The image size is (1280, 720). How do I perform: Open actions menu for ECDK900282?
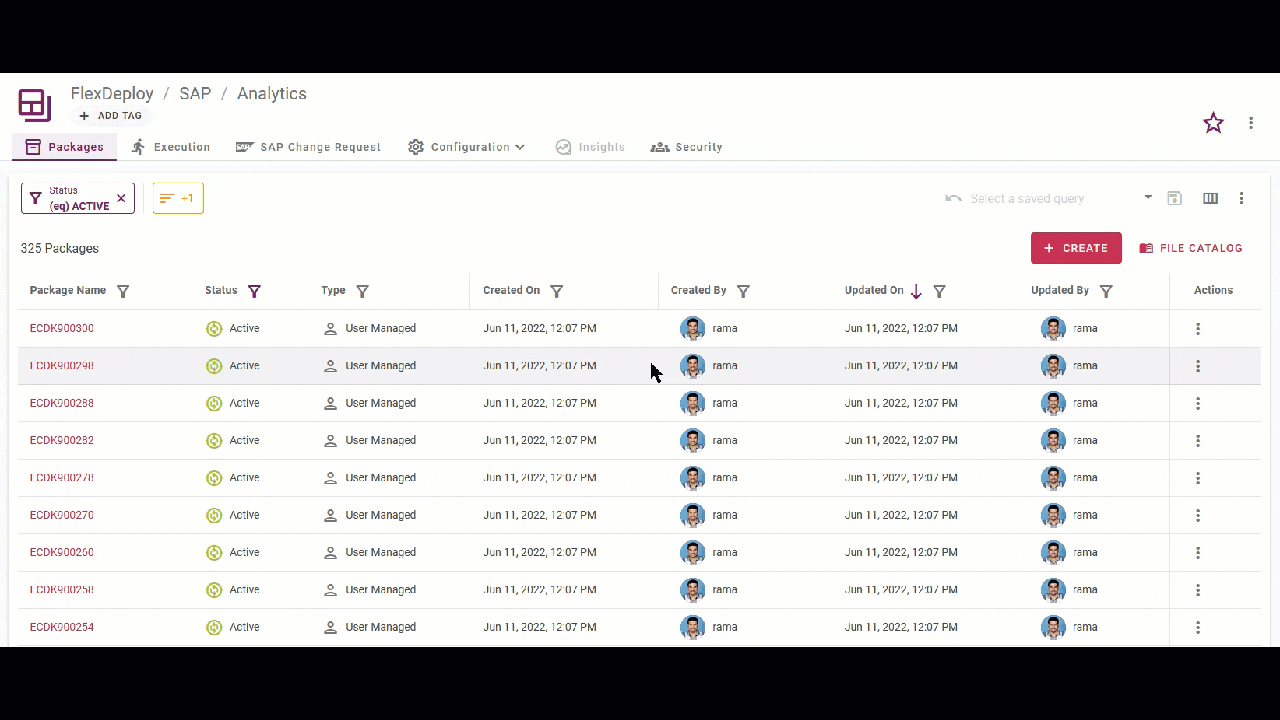(x=1198, y=441)
